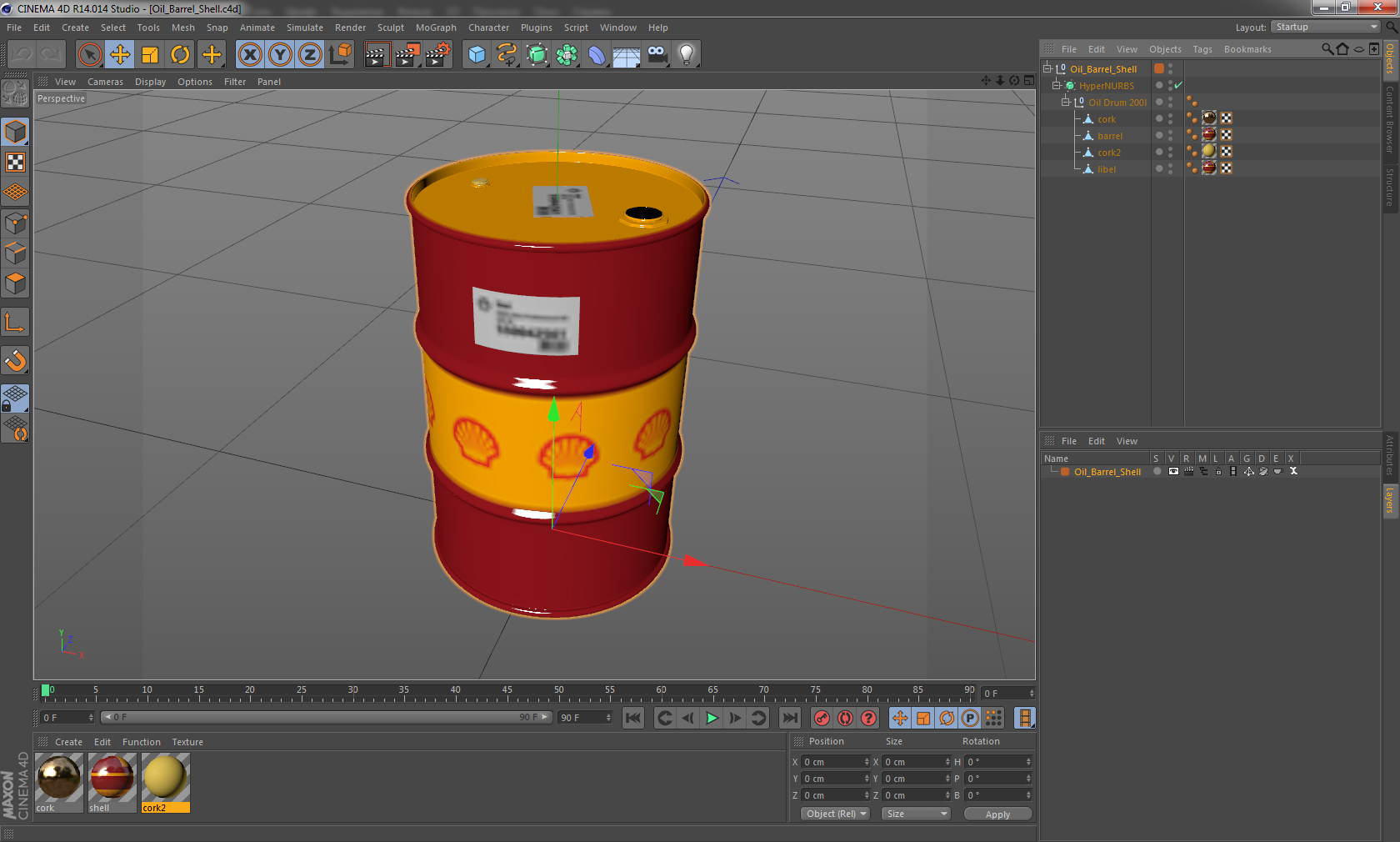1400x842 pixels.
Task: Open spline tools icon
Action: coord(507,55)
